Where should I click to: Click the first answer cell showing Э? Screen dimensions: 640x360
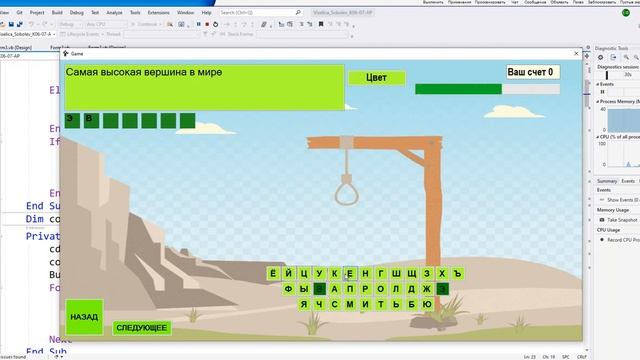pyautogui.click(x=72, y=121)
